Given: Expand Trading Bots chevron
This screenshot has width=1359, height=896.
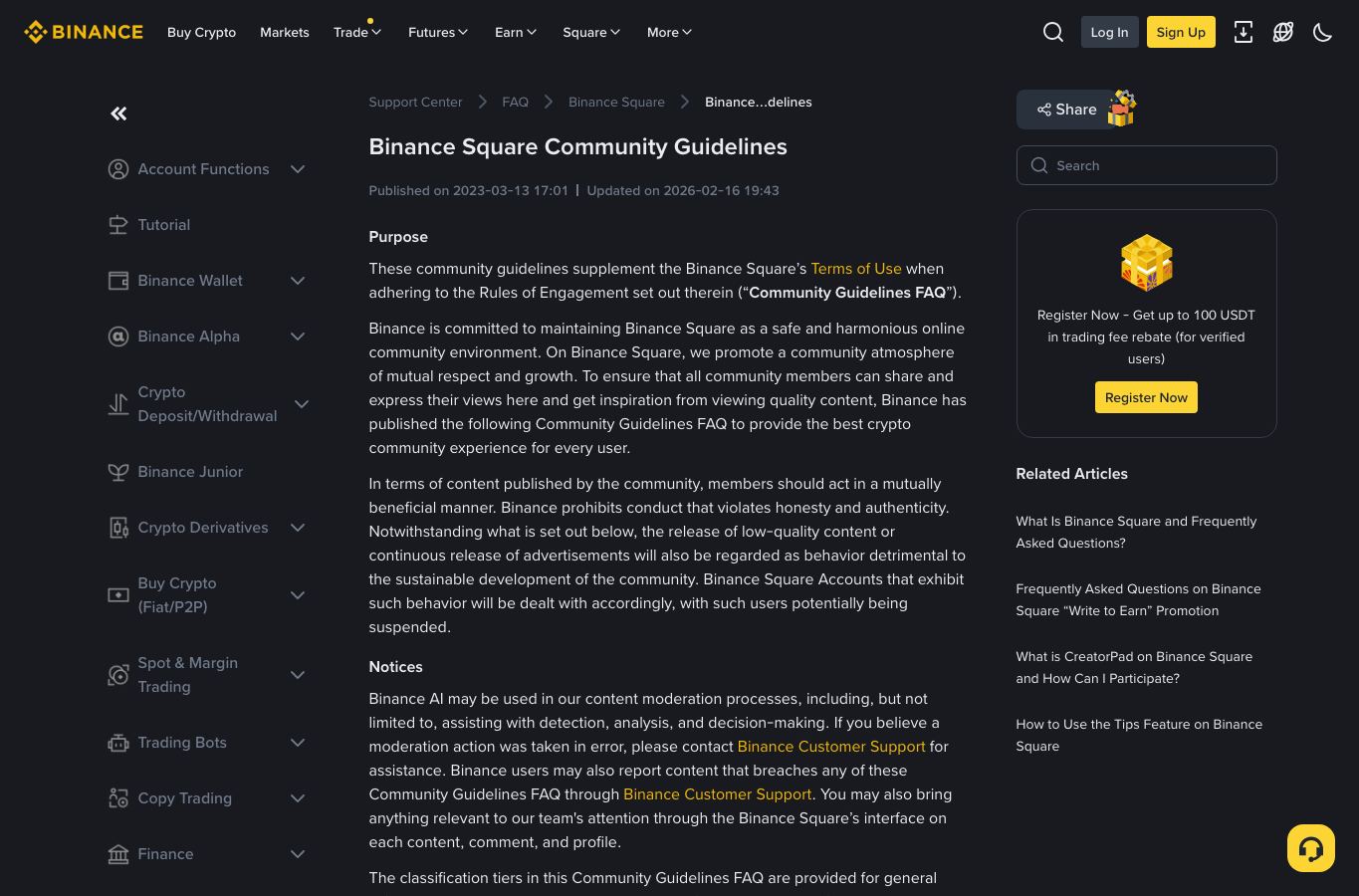Looking at the screenshot, I should pyautogui.click(x=298, y=743).
